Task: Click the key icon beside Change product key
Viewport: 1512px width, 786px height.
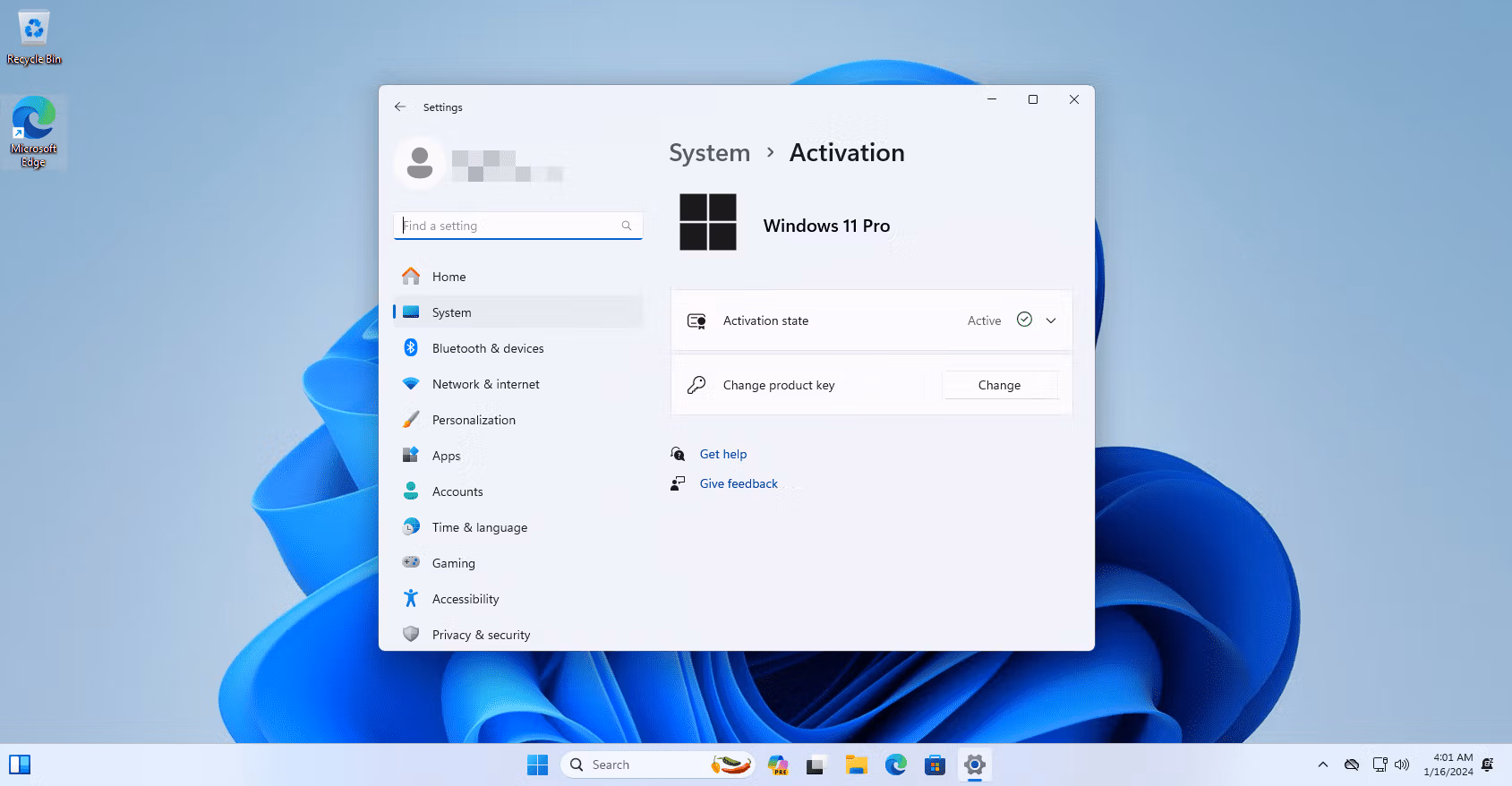Action: (x=696, y=385)
